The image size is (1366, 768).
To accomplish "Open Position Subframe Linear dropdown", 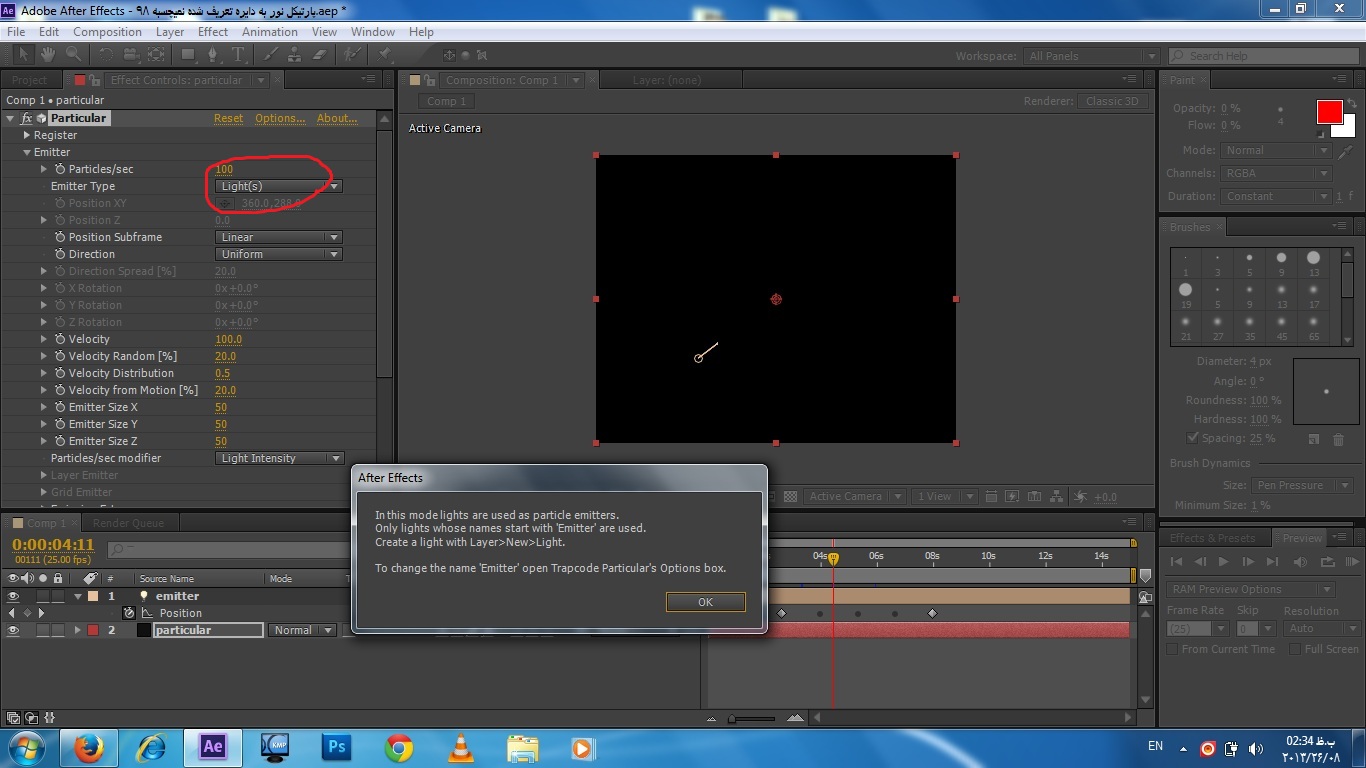I will (279, 237).
